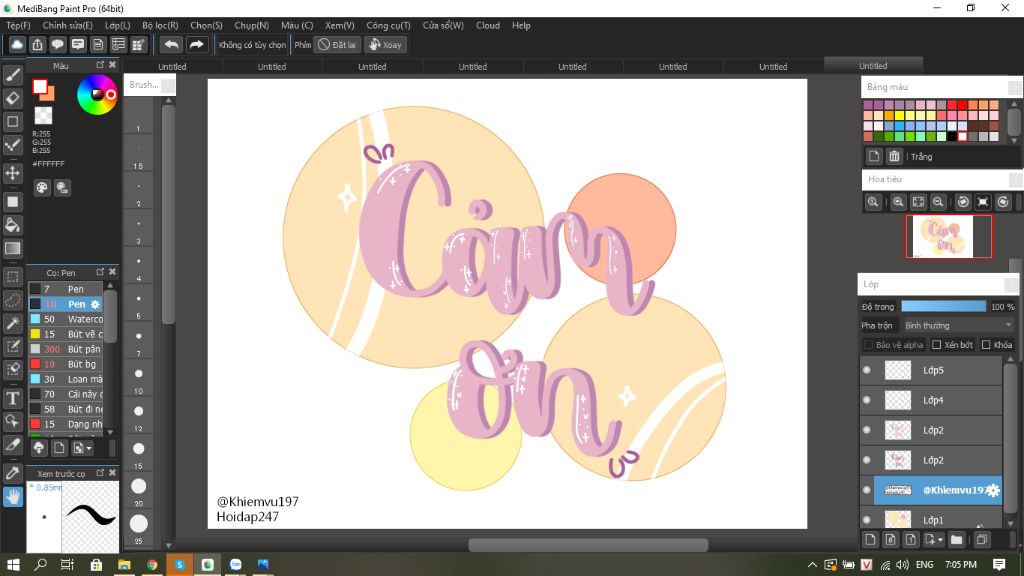Open gear settings for selected Pen brush
Viewport: 1024px width, 576px height.
click(x=95, y=304)
